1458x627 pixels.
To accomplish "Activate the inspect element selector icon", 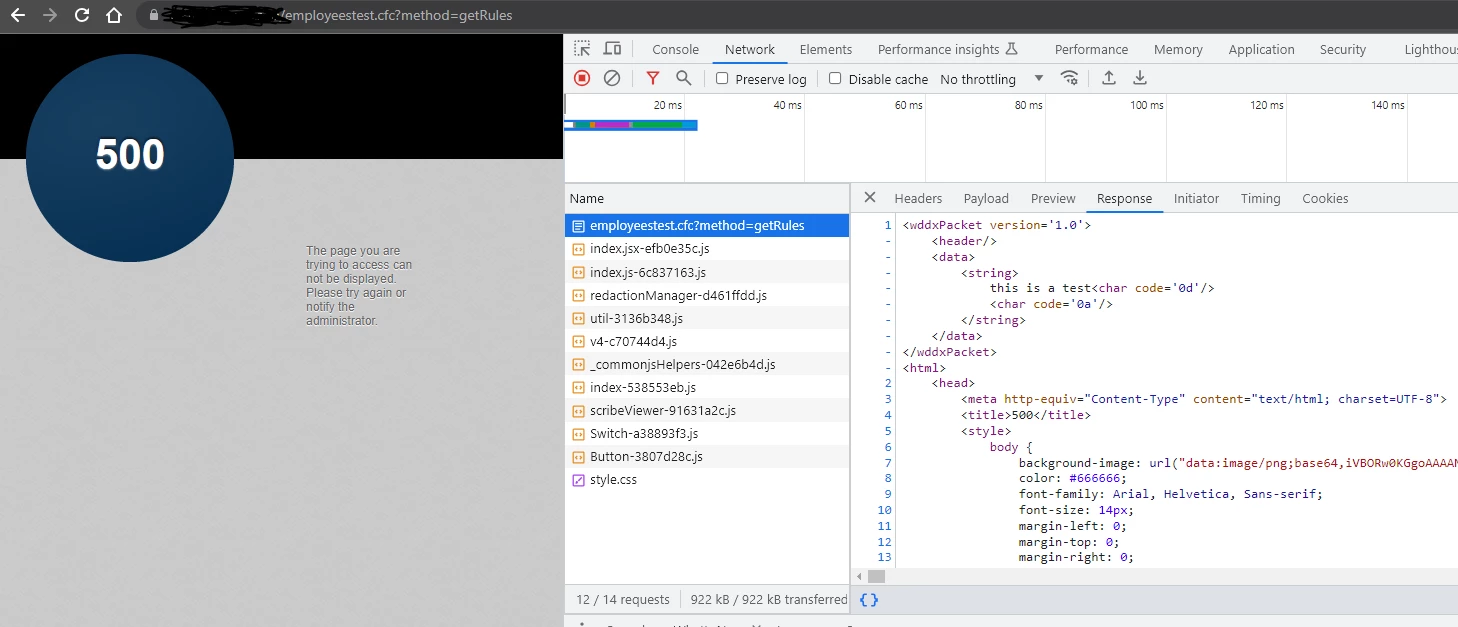I will (x=582, y=49).
